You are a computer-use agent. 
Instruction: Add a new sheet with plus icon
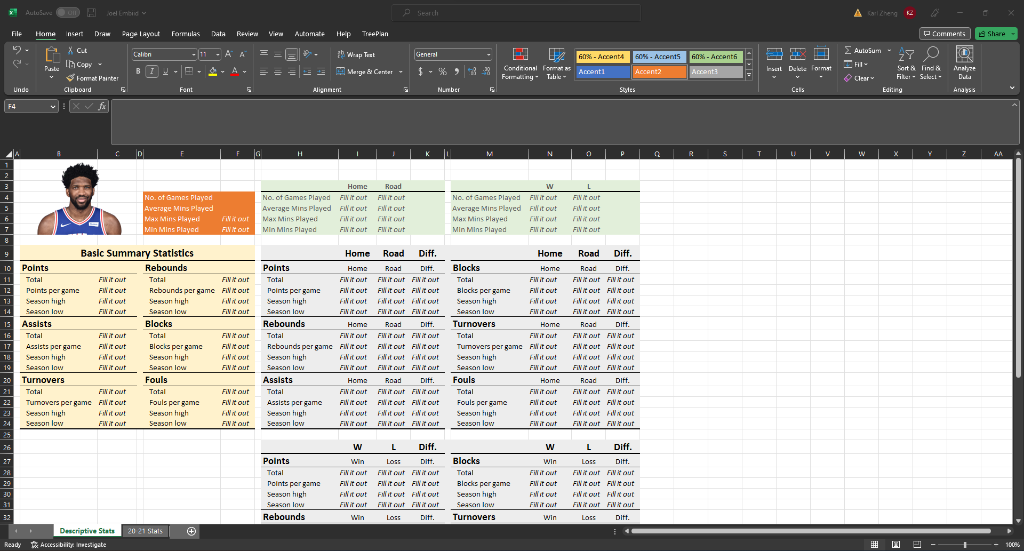pos(191,531)
